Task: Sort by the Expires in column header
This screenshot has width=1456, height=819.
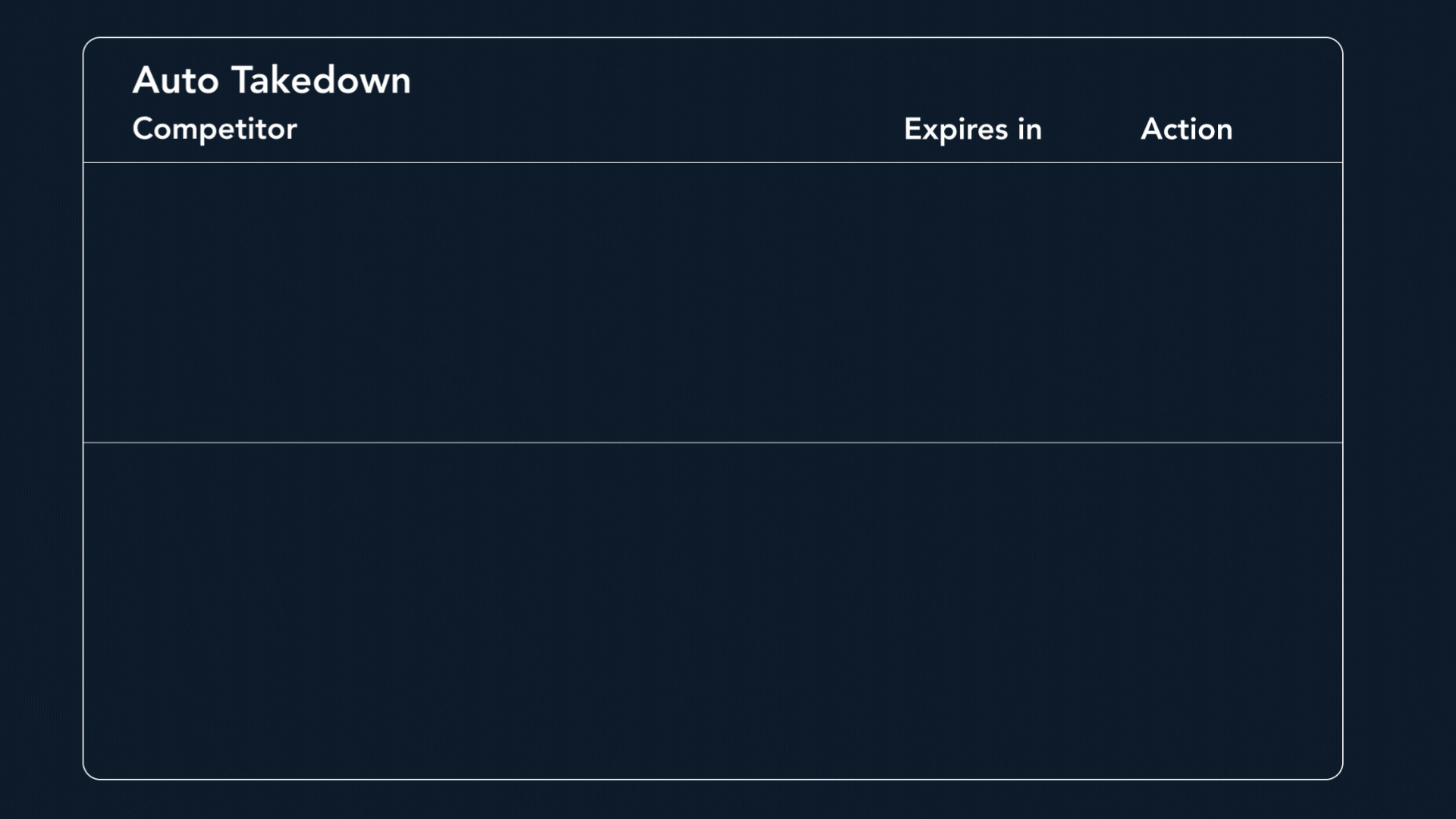Action: click(x=972, y=129)
